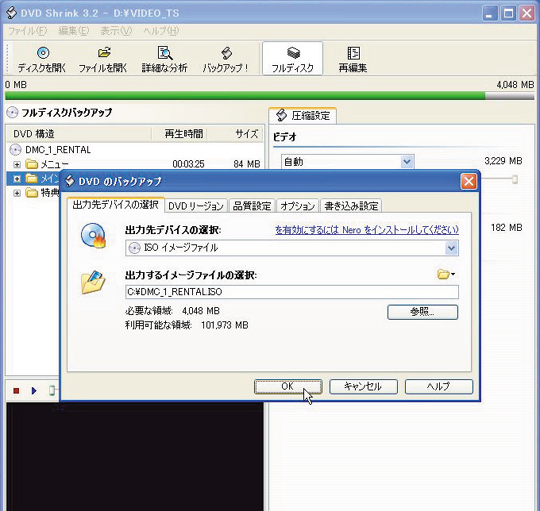Switch to the 書き込み設定 tab
This screenshot has width=540, height=511.
pos(351,206)
